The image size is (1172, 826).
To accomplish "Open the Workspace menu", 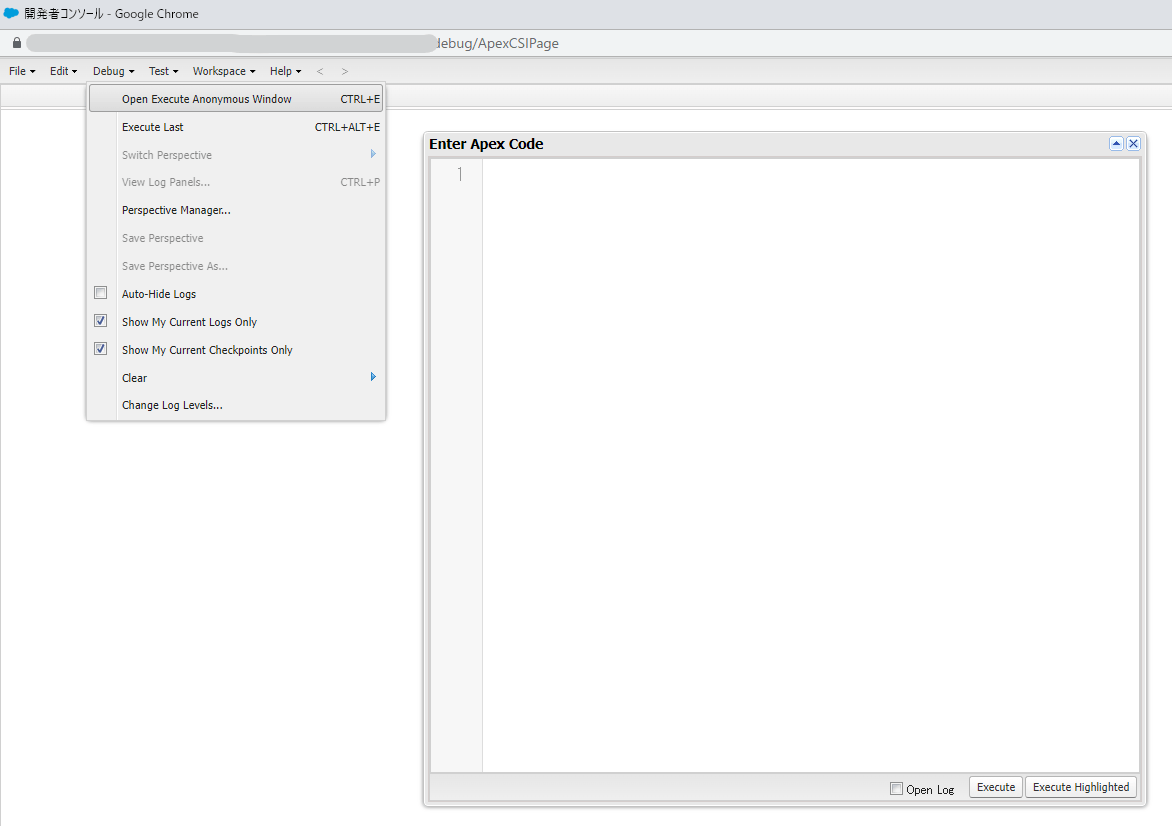I will [x=223, y=71].
